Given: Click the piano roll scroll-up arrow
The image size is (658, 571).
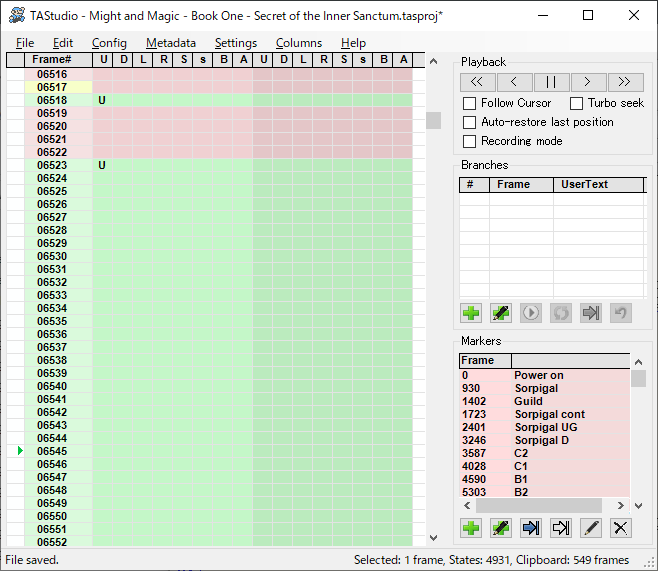Looking at the screenshot, I should pos(433,61).
